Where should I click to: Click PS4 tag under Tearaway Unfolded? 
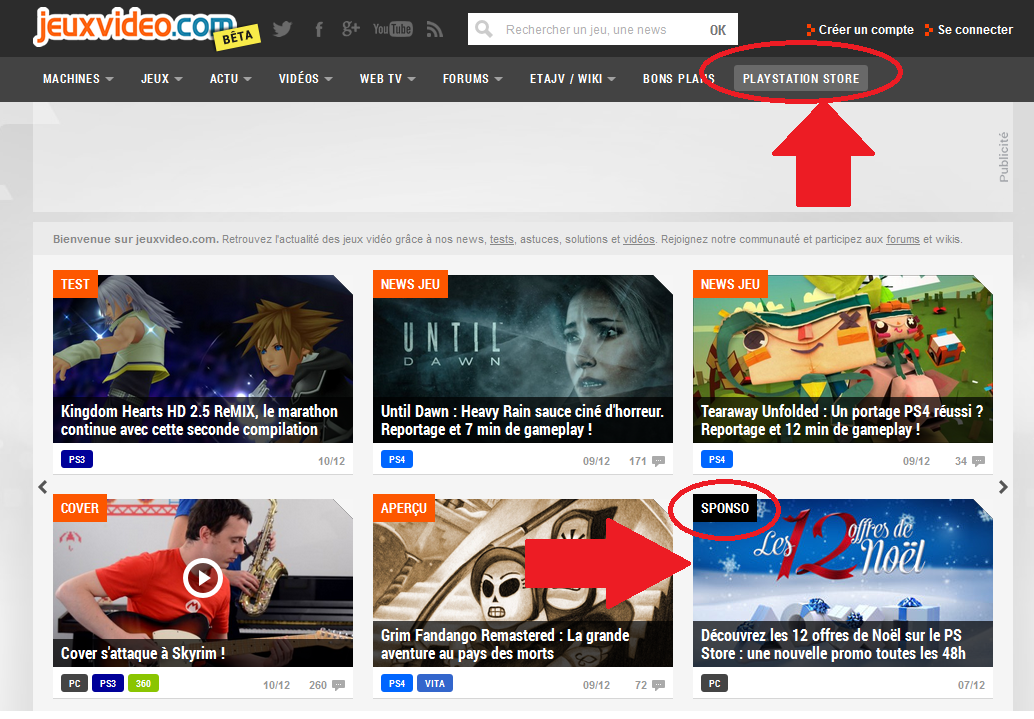(x=717, y=459)
